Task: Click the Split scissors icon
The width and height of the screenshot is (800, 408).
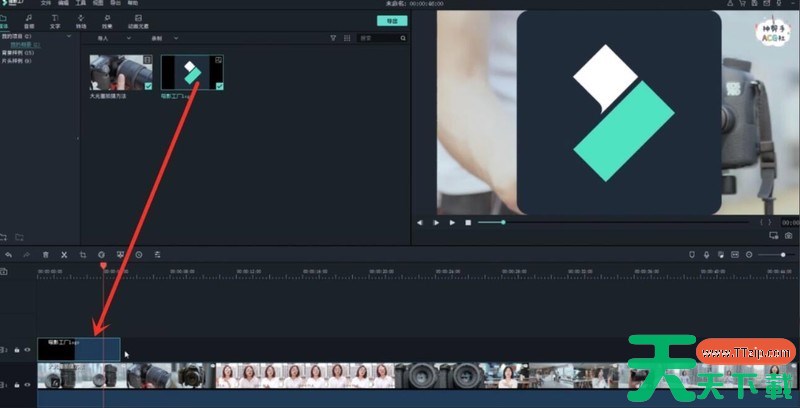Action: [x=64, y=254]
